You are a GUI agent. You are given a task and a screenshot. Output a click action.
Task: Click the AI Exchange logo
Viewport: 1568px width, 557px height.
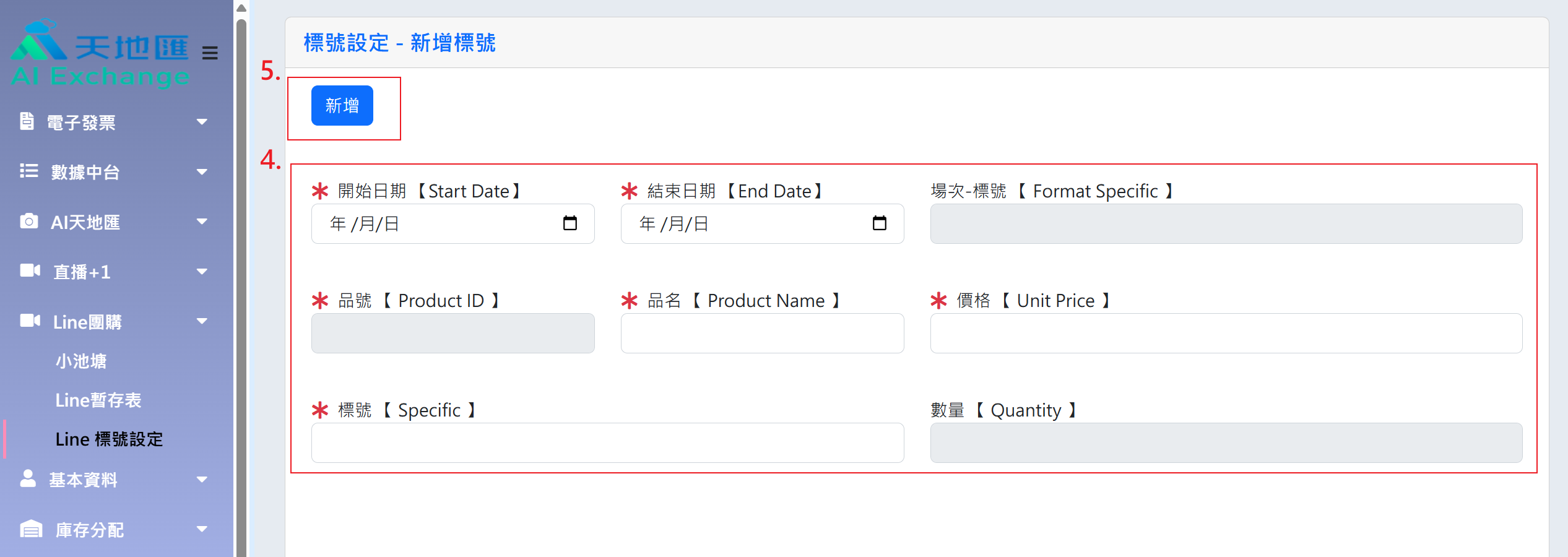click(100, 54)
